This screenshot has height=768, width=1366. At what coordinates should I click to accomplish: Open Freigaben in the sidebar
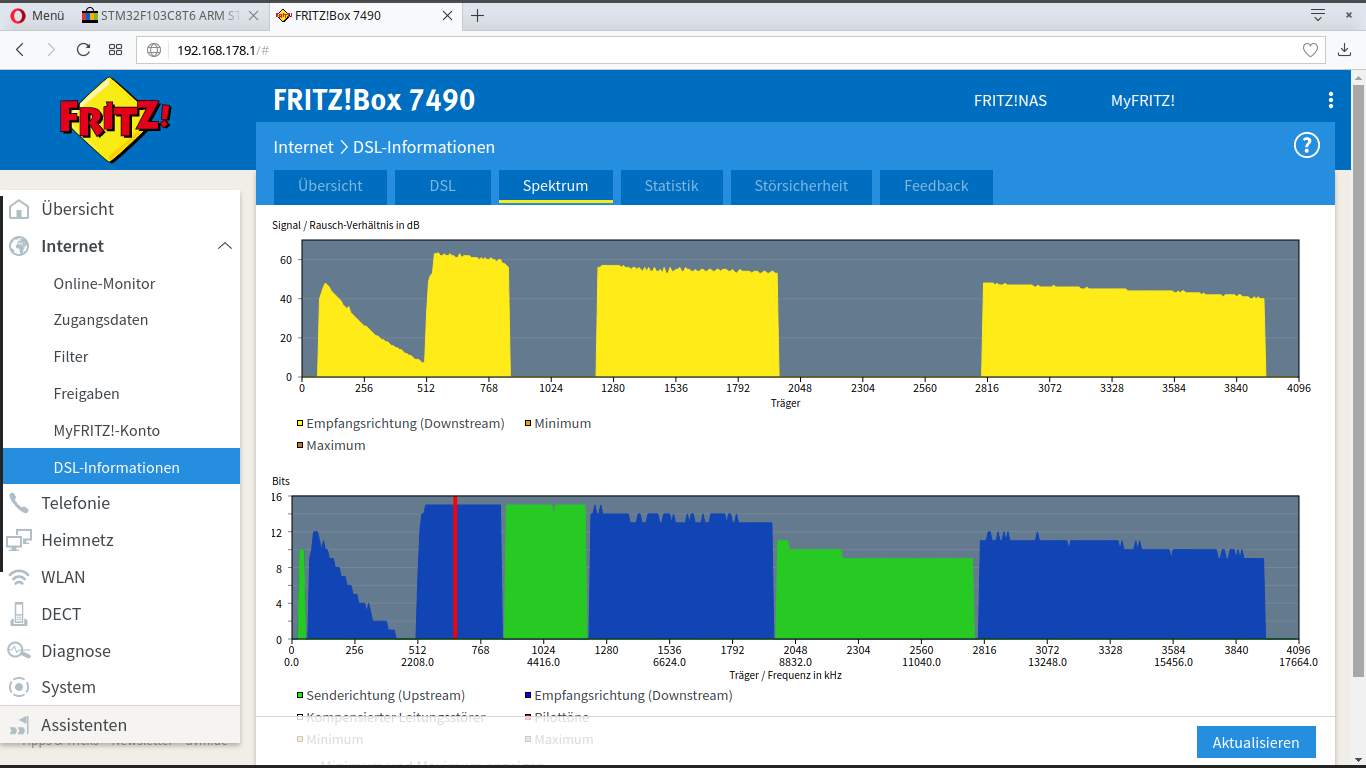point(86,394)
